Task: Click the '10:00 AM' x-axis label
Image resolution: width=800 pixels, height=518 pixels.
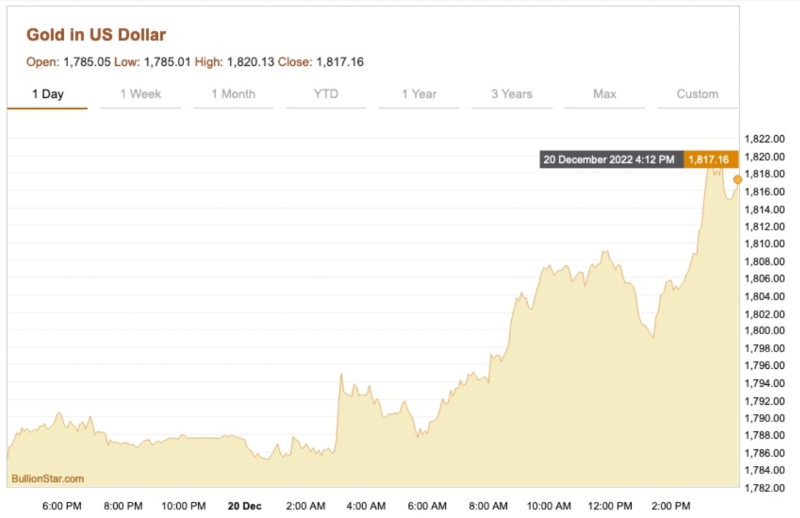Action: [x=549, y=506]
